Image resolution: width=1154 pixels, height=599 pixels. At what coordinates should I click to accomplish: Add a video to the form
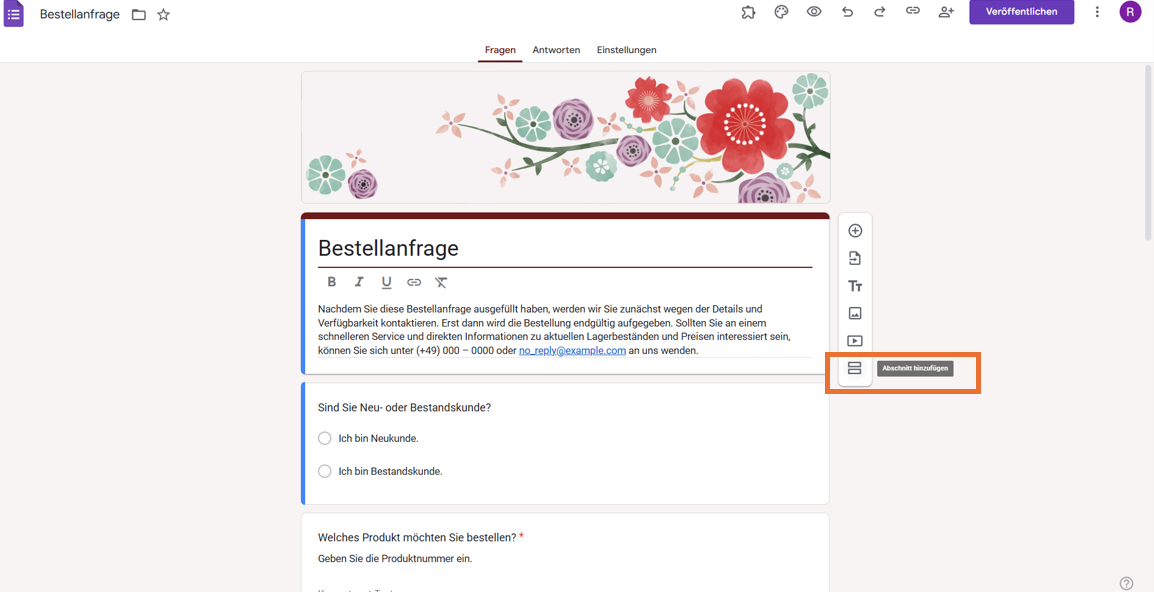tap(855, 340)
